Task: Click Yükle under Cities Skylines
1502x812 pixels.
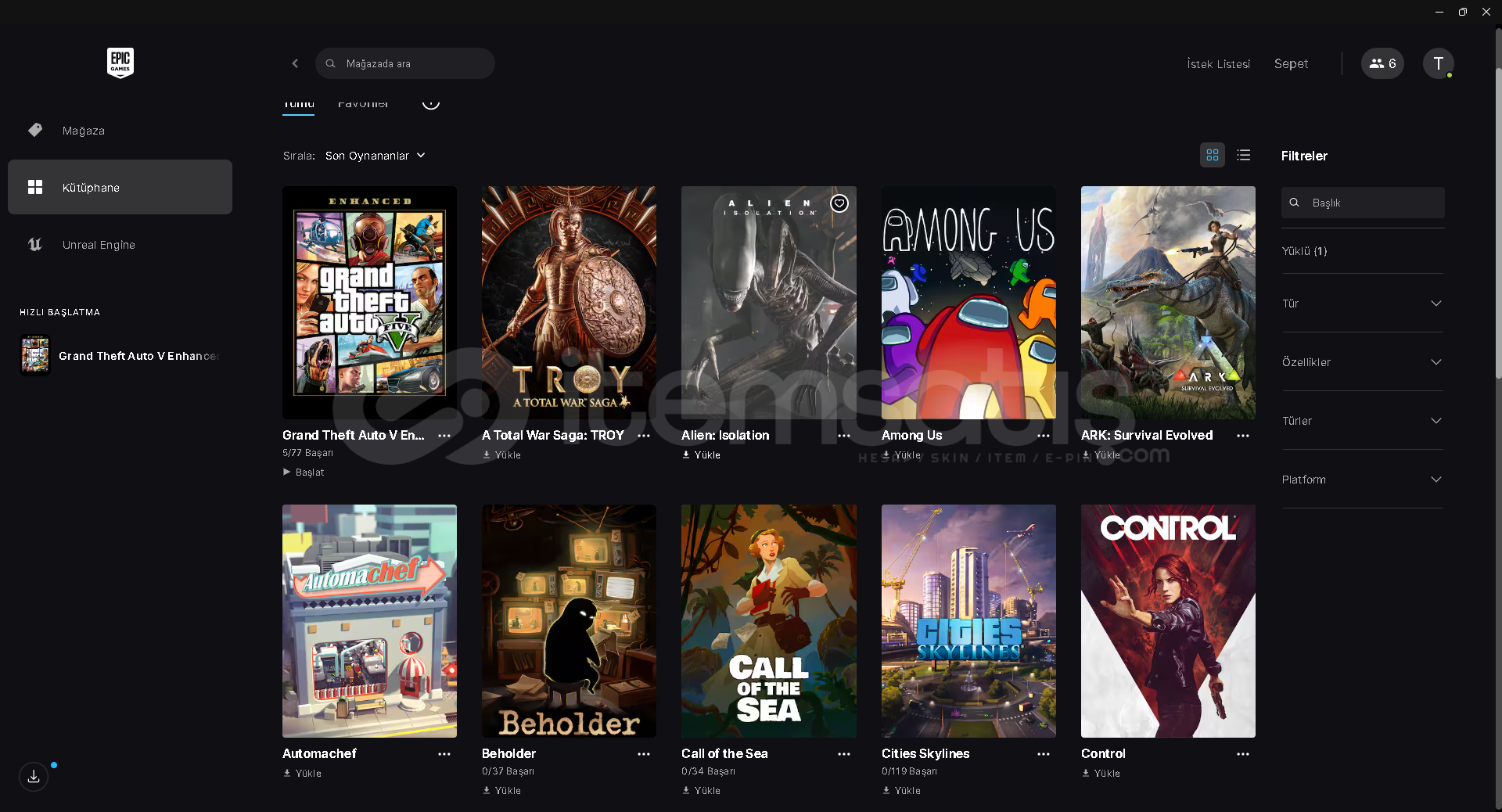Action: tap(901, 791)
